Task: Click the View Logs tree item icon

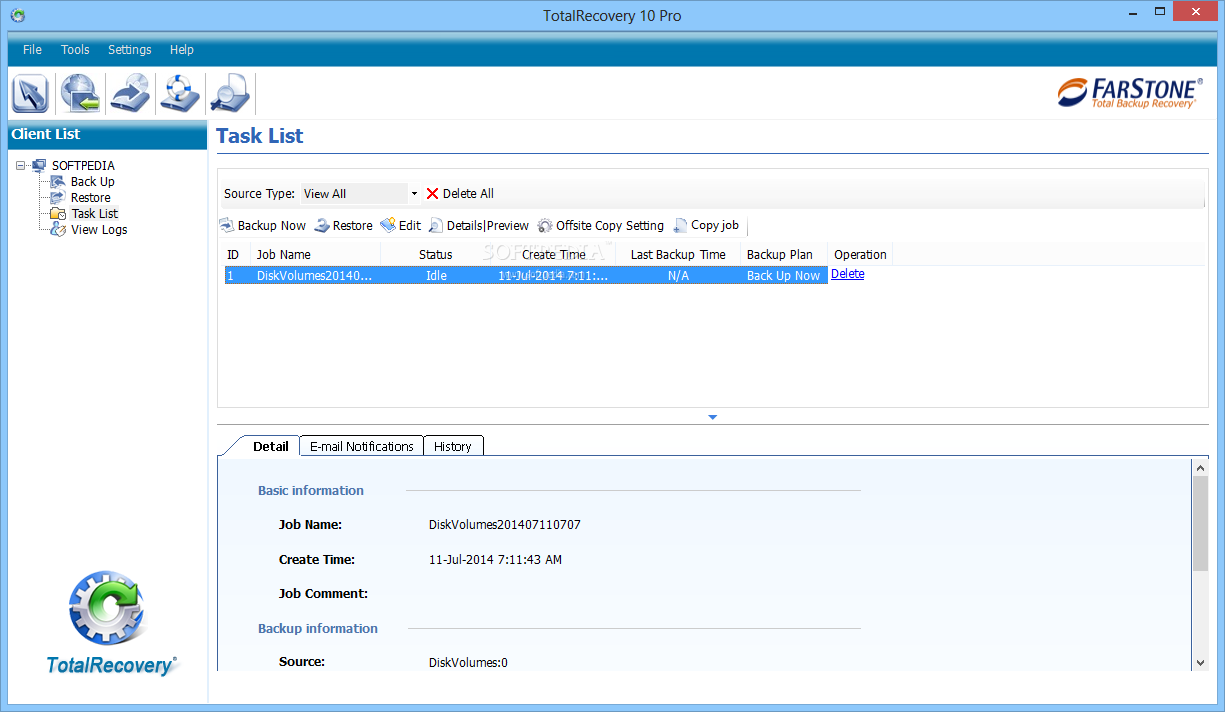Action: pos(58,229)
